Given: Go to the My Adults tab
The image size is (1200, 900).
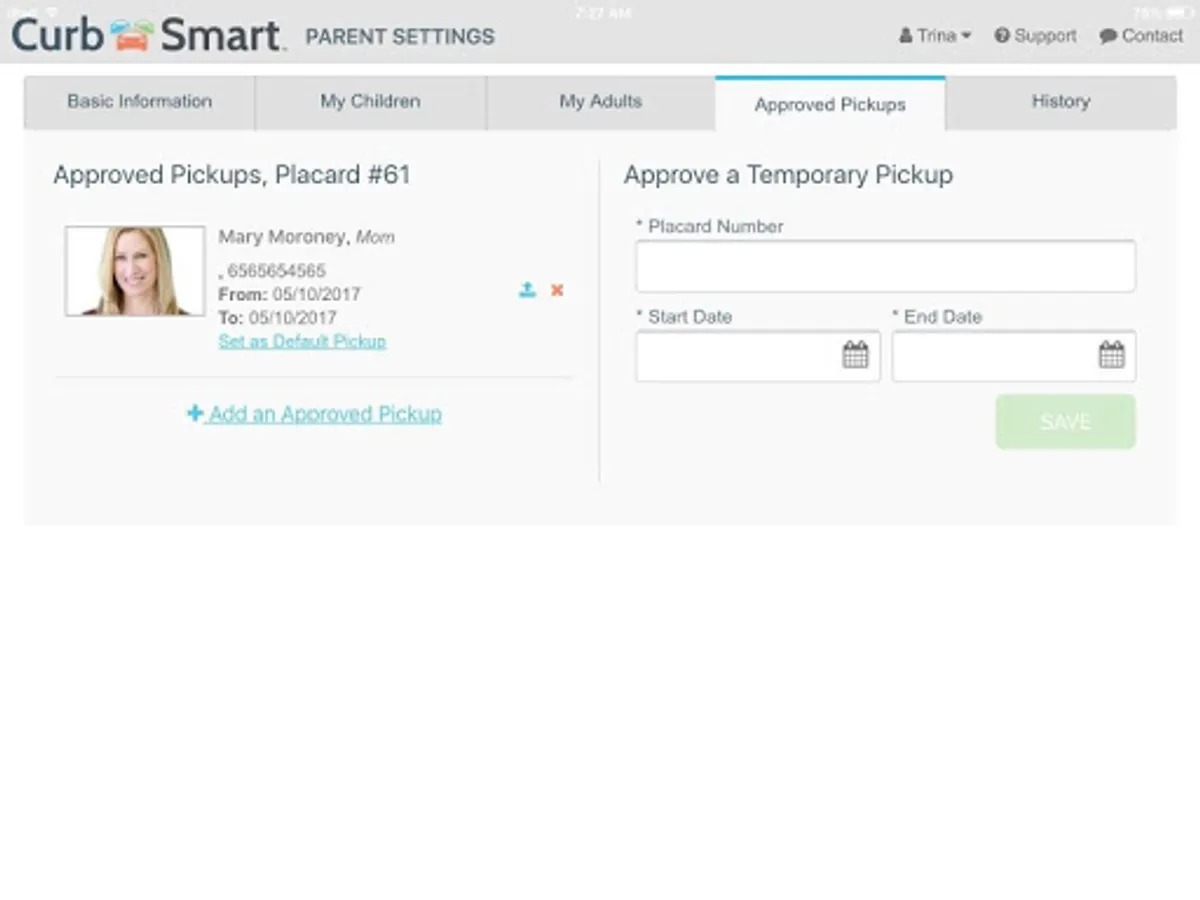Looking at the screenshot, I should 600,101.
